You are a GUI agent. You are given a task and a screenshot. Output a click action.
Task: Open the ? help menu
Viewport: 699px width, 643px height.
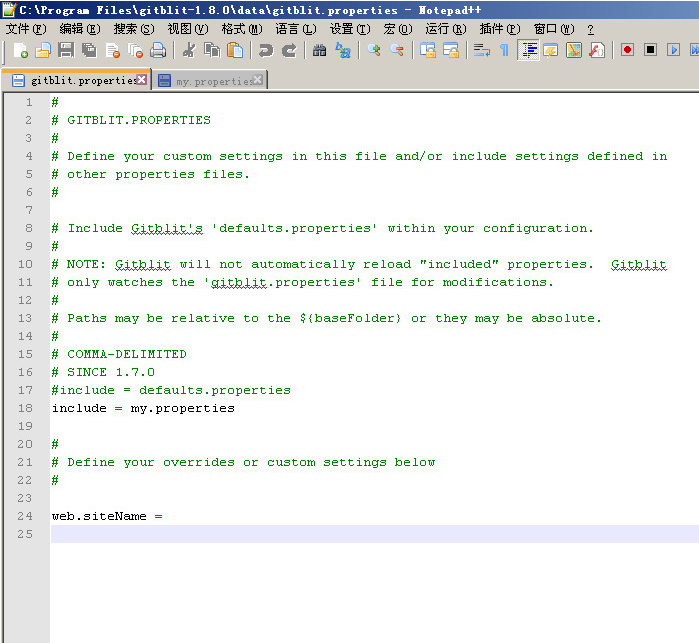tap(590, 29)
